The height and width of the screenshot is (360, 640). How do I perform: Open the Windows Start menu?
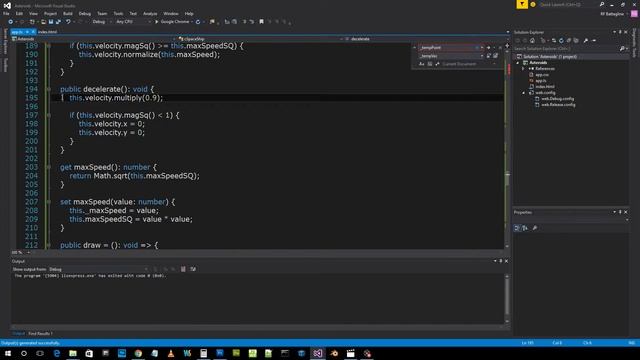click(8, 353)
